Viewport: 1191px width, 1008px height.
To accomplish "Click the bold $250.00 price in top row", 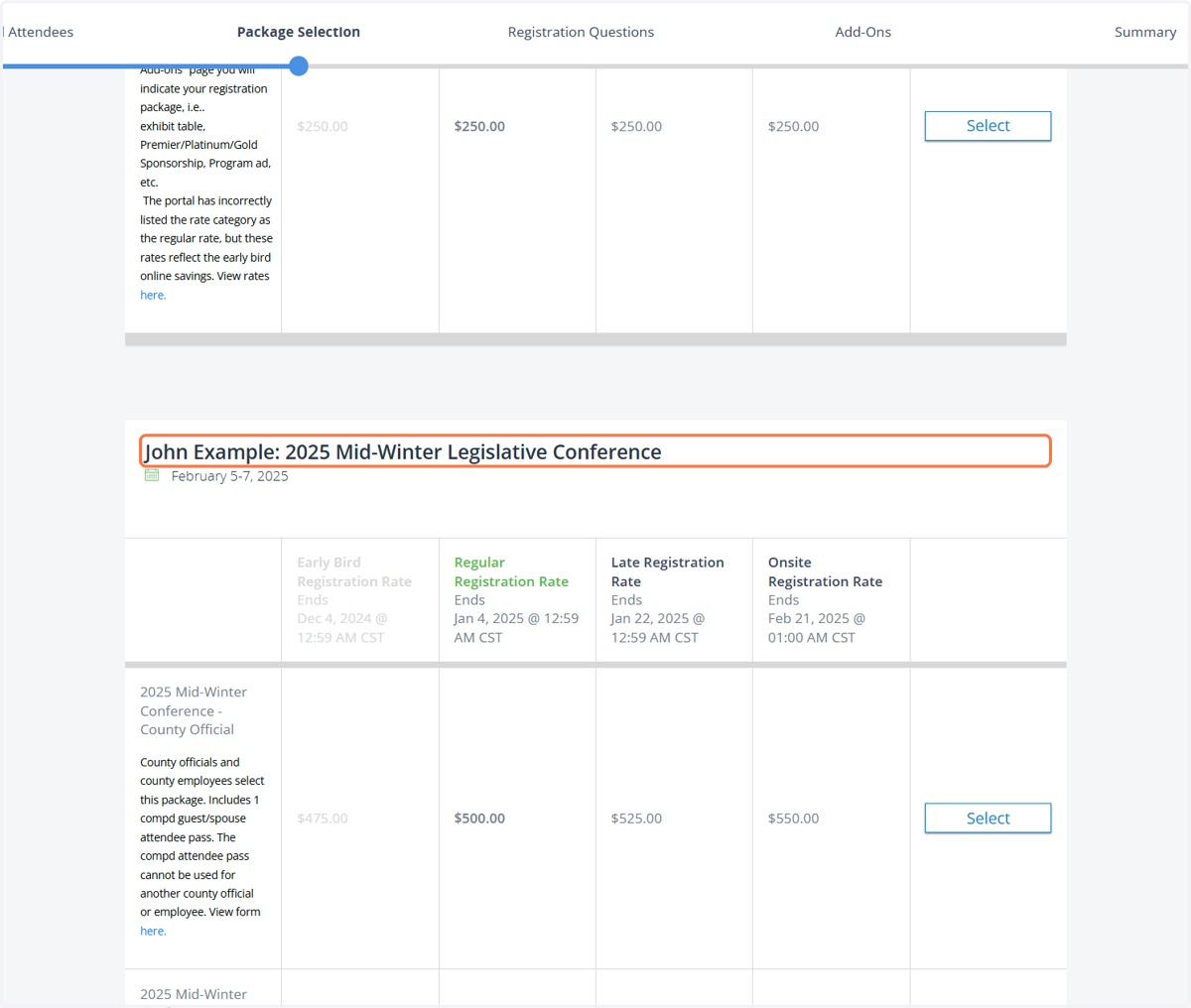I will point(479,126).
